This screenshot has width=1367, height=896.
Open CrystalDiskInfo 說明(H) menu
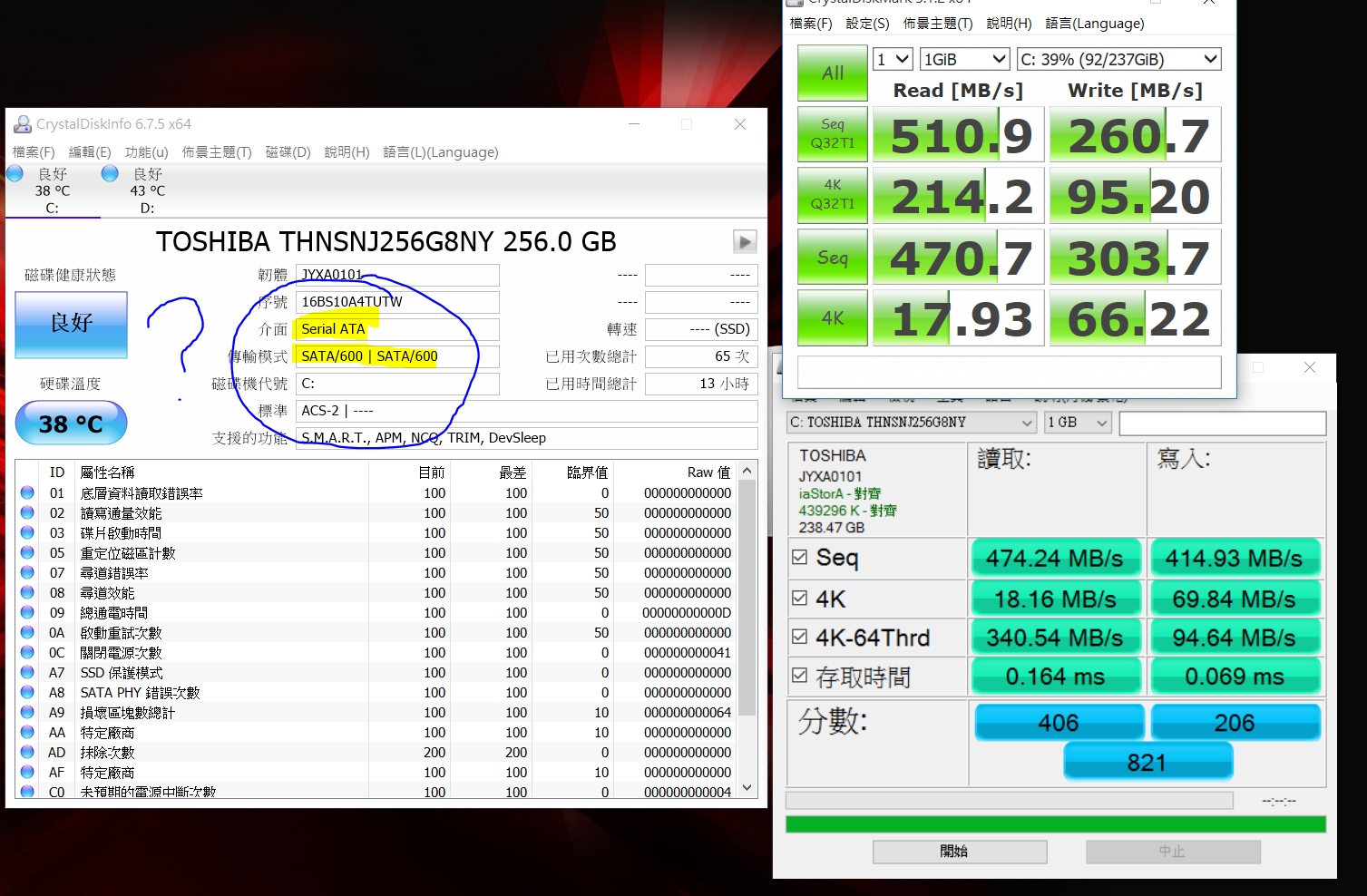347,152
